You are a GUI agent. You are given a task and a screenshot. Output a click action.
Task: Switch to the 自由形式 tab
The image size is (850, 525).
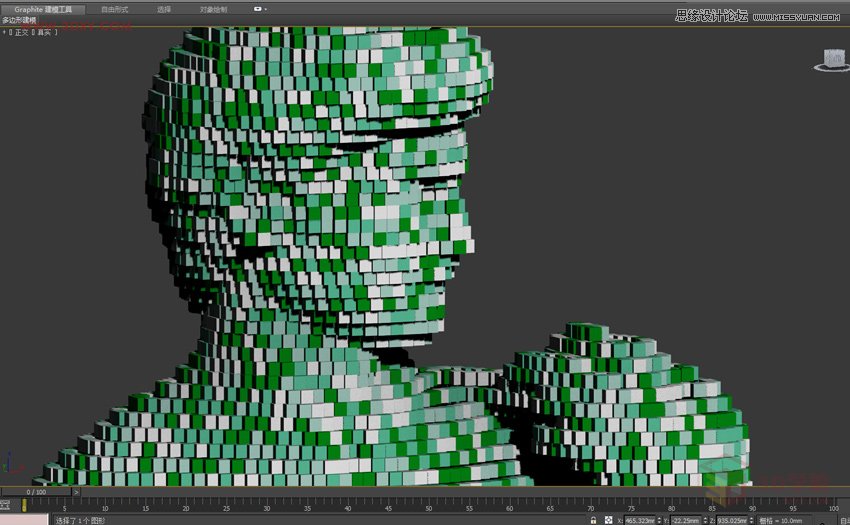click(115, 9)
